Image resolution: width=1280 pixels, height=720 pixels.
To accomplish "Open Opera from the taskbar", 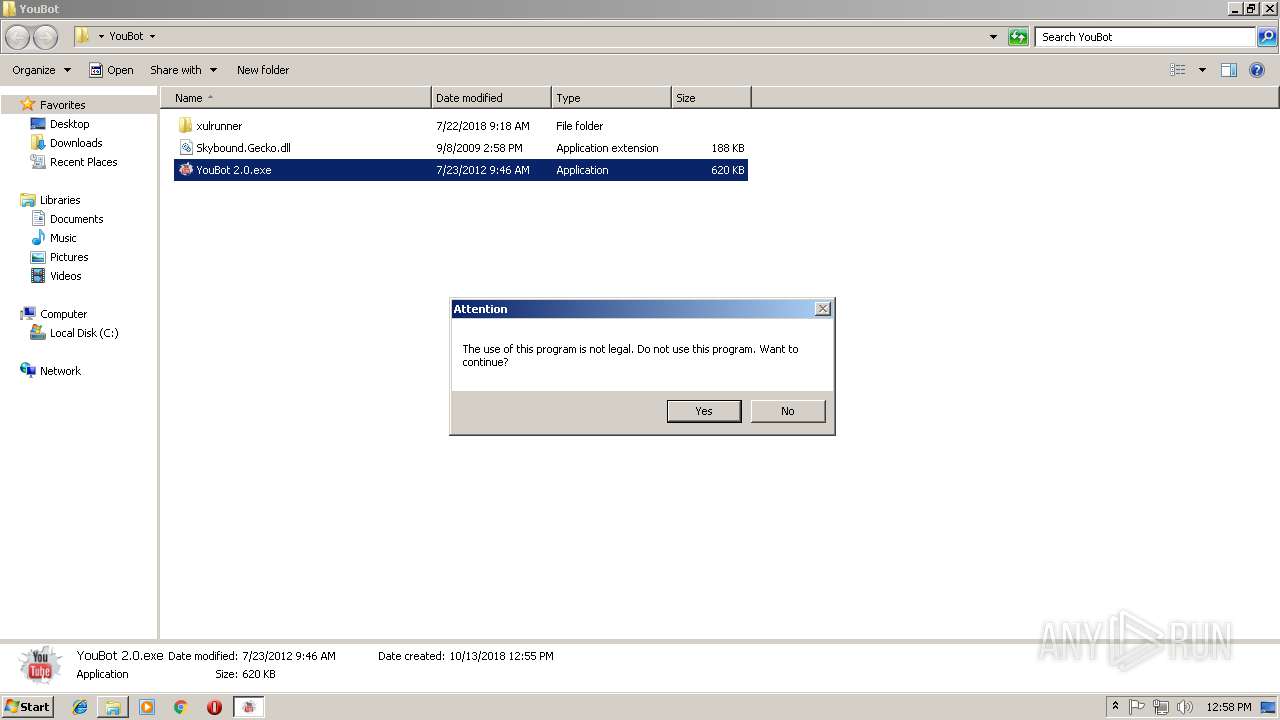I will point(214,707).
